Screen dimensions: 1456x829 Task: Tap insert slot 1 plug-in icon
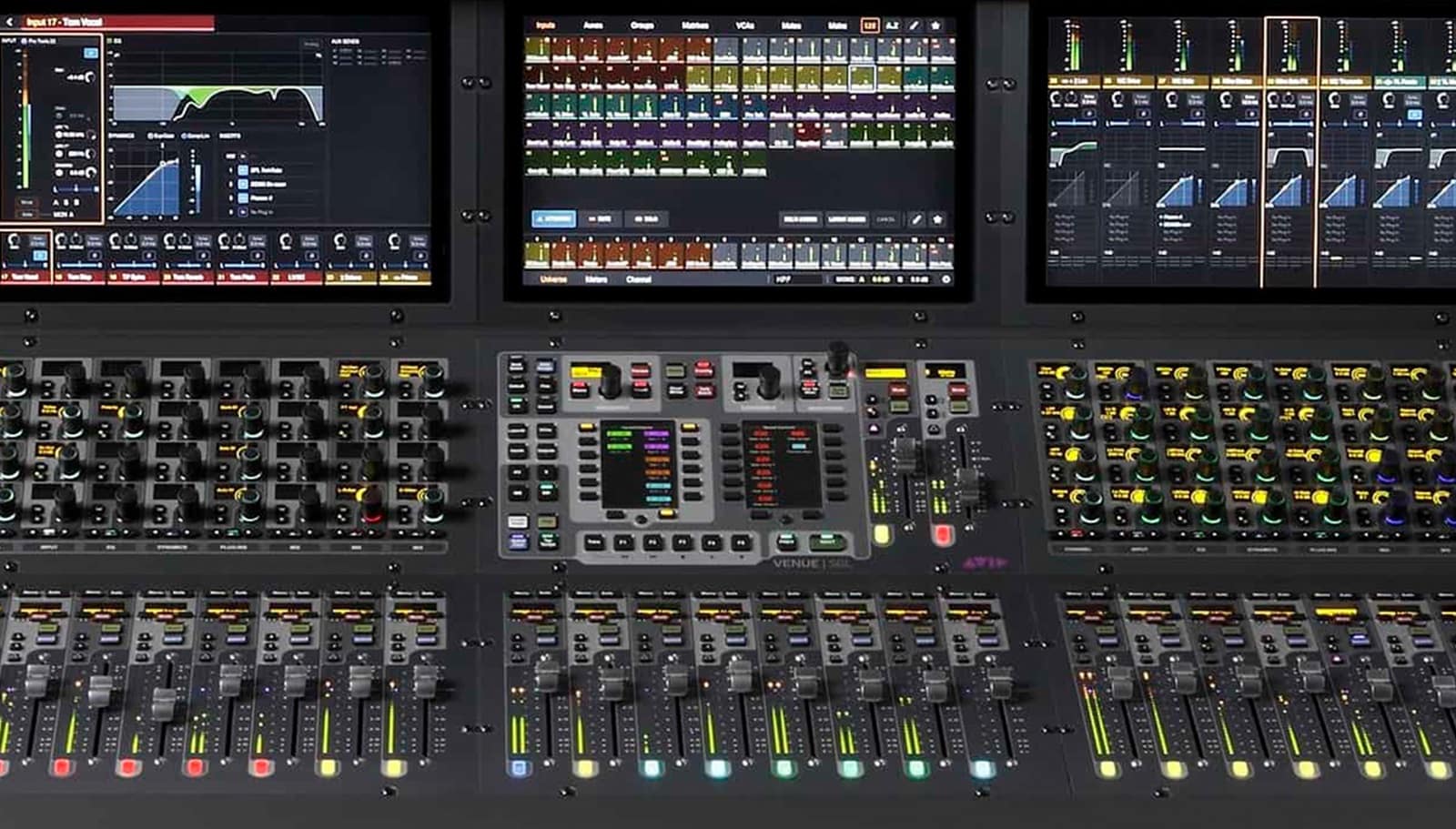coord(243,170)
